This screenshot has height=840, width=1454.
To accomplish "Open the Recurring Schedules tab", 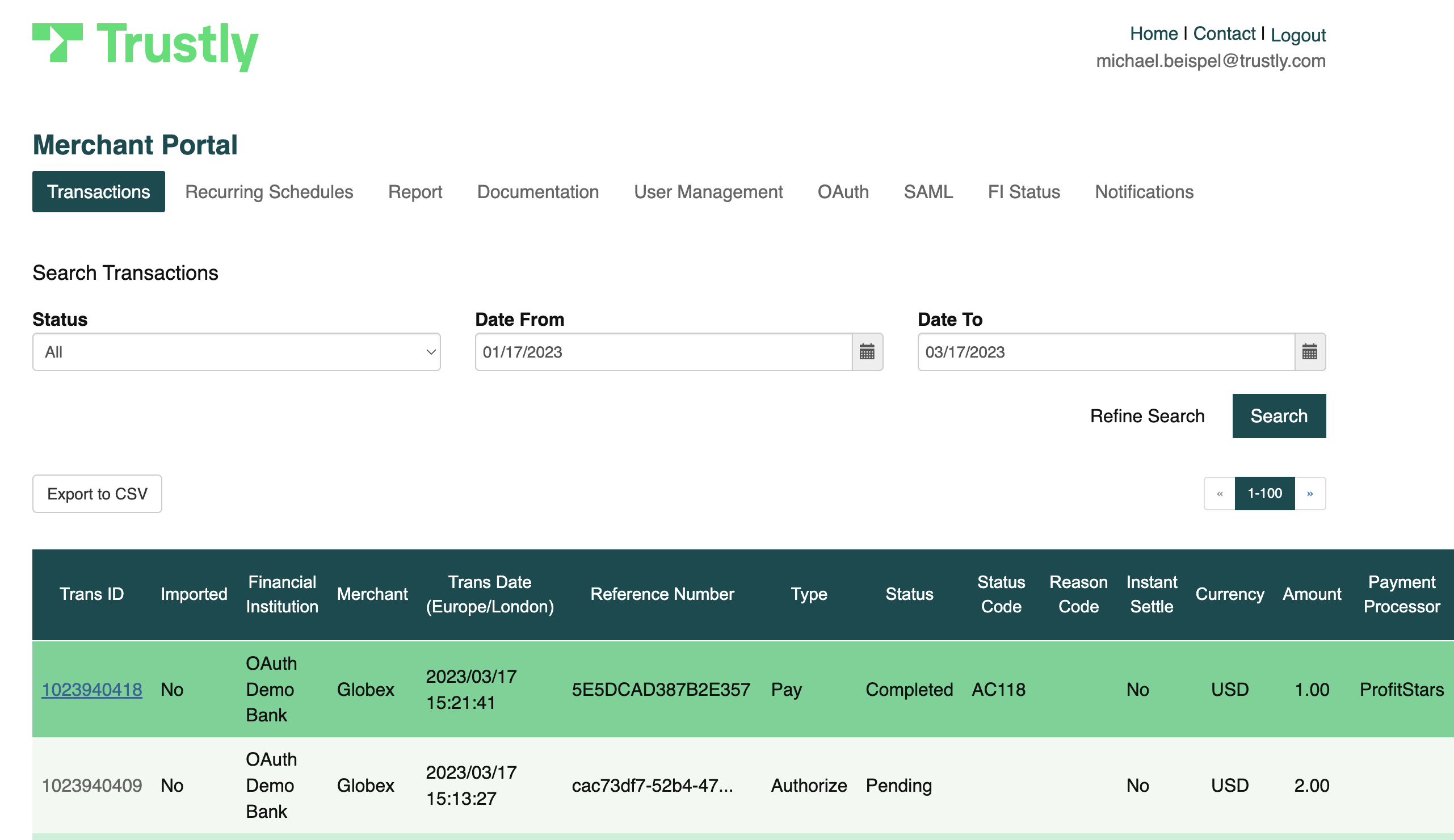I will tap(269, 191).
